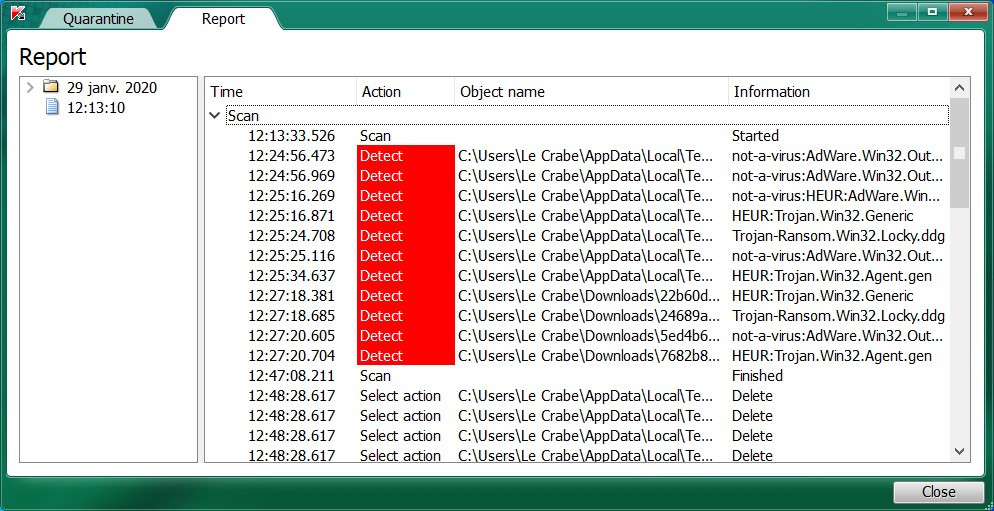Viewport: 994px width, 511px height.
Task: Click the scrollbar down arrow
Action: 959,451
